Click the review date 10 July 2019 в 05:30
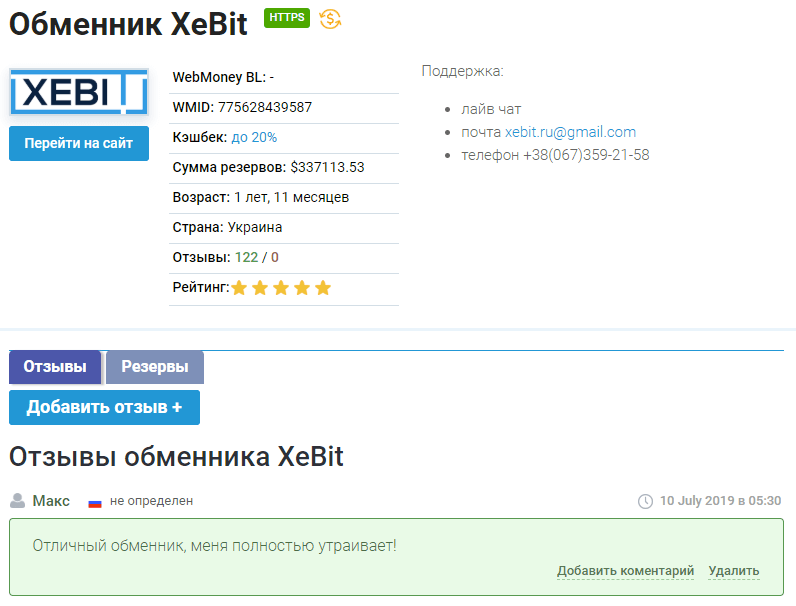This screenshot has width=796, height=606. point(720,501)
